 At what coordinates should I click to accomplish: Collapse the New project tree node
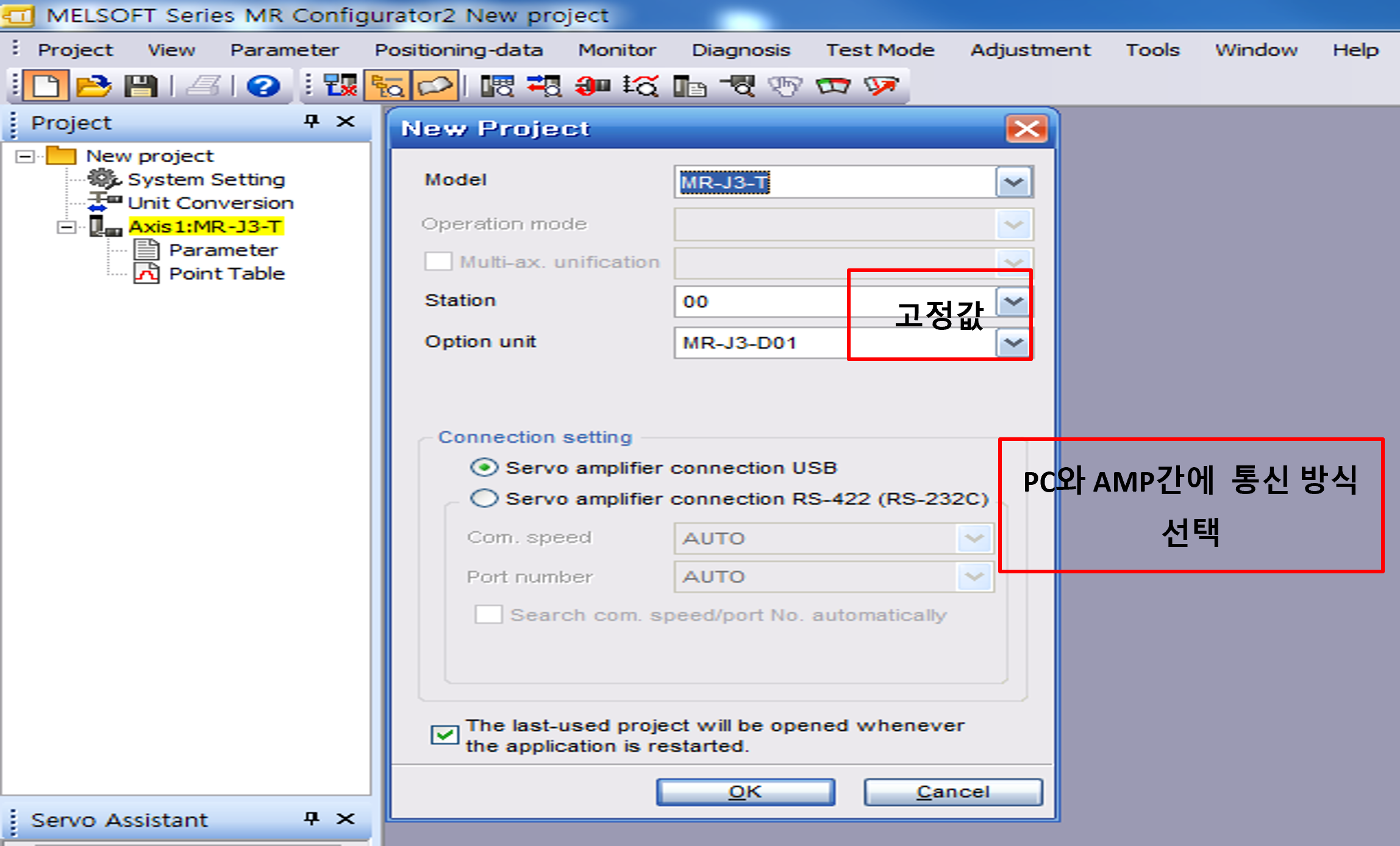[25, 157]
